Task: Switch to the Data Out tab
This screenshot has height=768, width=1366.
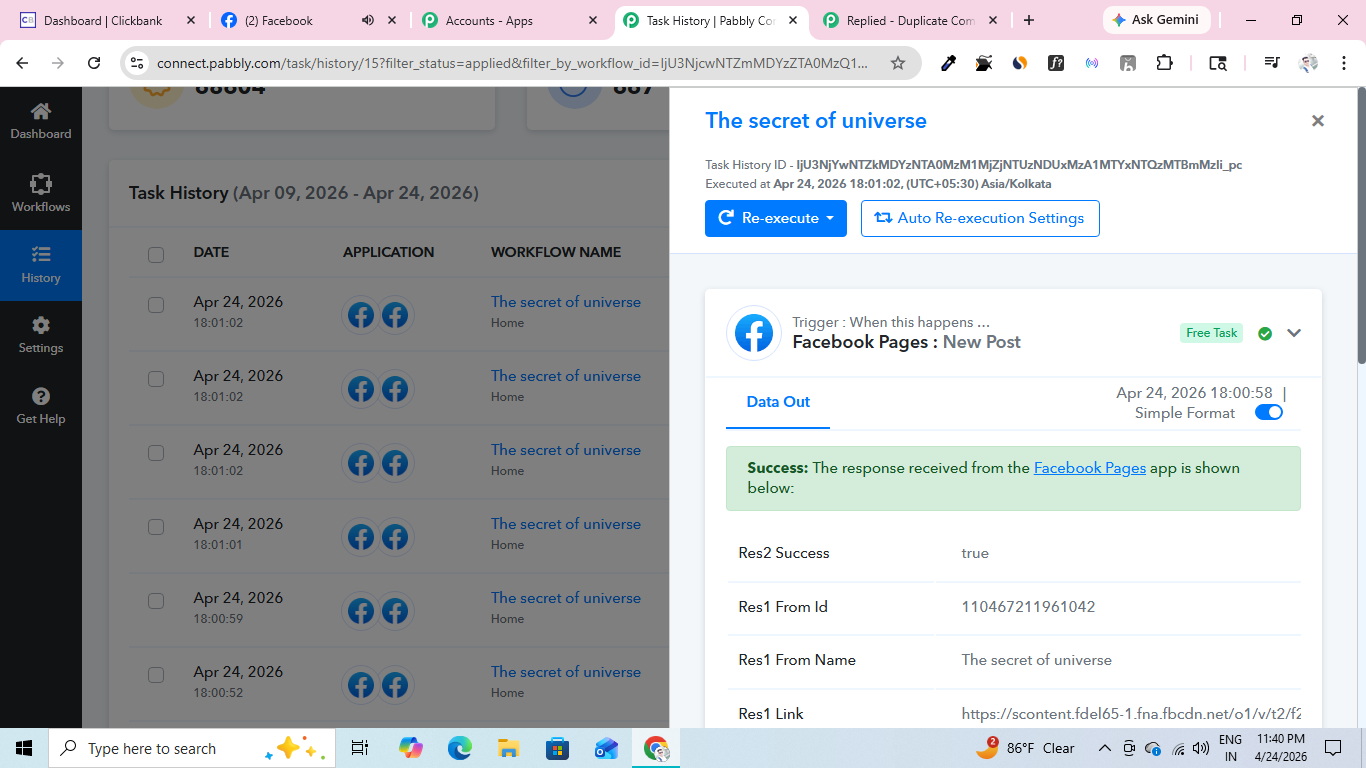Action: (x=778, y=402)
